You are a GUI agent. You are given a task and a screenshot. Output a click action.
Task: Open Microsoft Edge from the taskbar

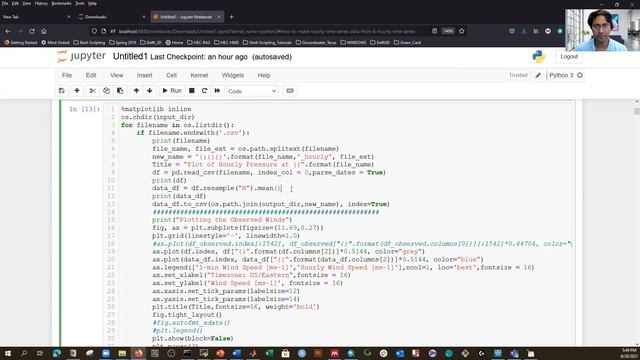click(57, 353)
